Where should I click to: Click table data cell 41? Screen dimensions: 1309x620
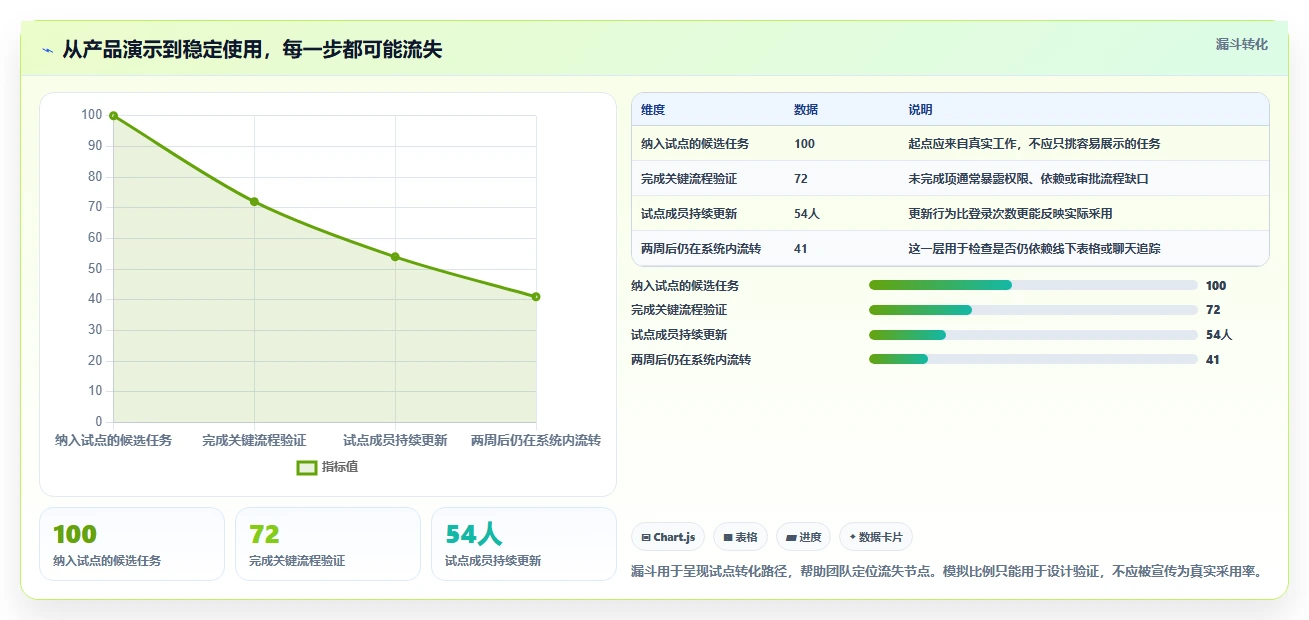click(801, 249)
